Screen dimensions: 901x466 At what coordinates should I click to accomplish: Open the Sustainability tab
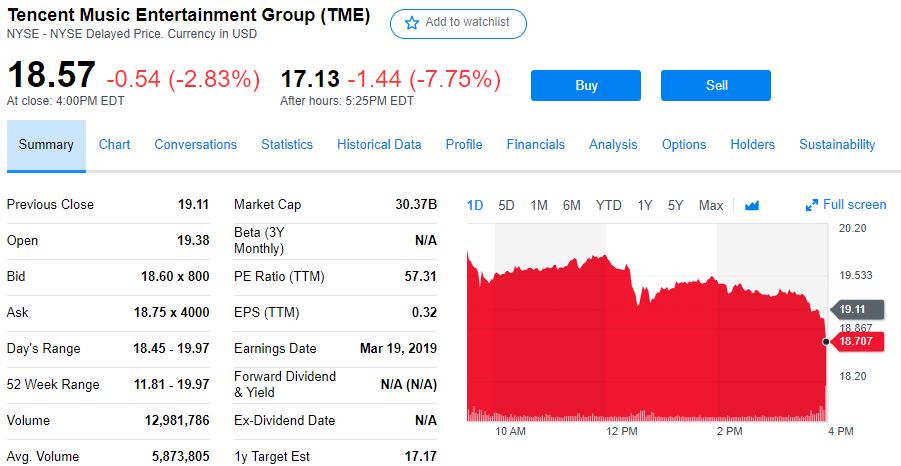[x=837, y=145]
